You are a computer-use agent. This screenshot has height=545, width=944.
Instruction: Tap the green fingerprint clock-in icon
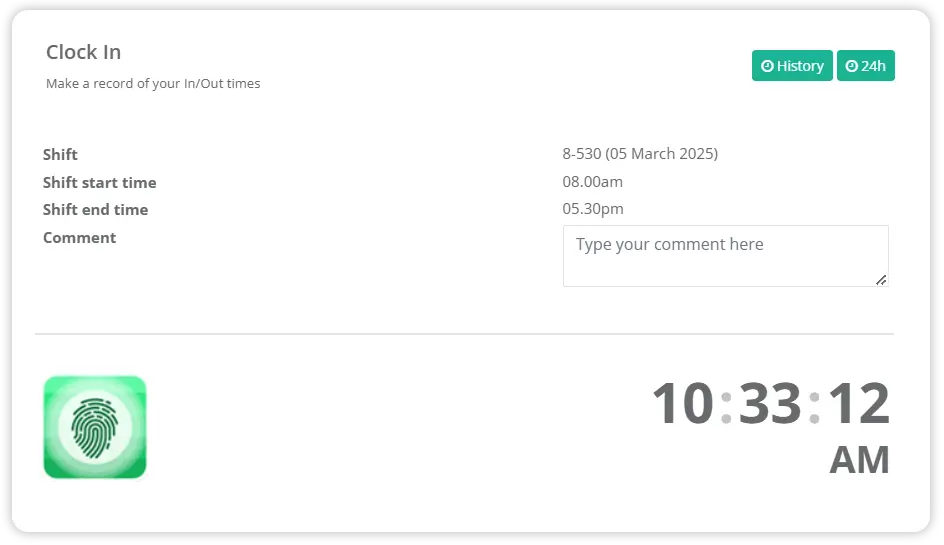(95, 428)
